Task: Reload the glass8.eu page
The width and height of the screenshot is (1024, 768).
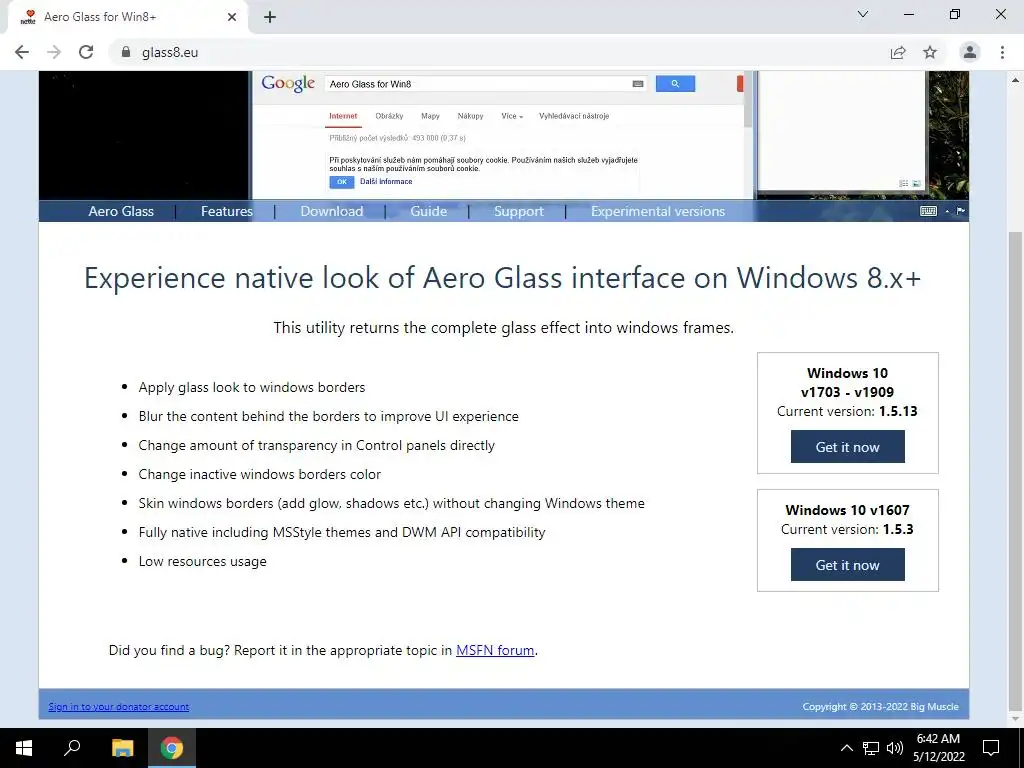Action: coord(86,52)
